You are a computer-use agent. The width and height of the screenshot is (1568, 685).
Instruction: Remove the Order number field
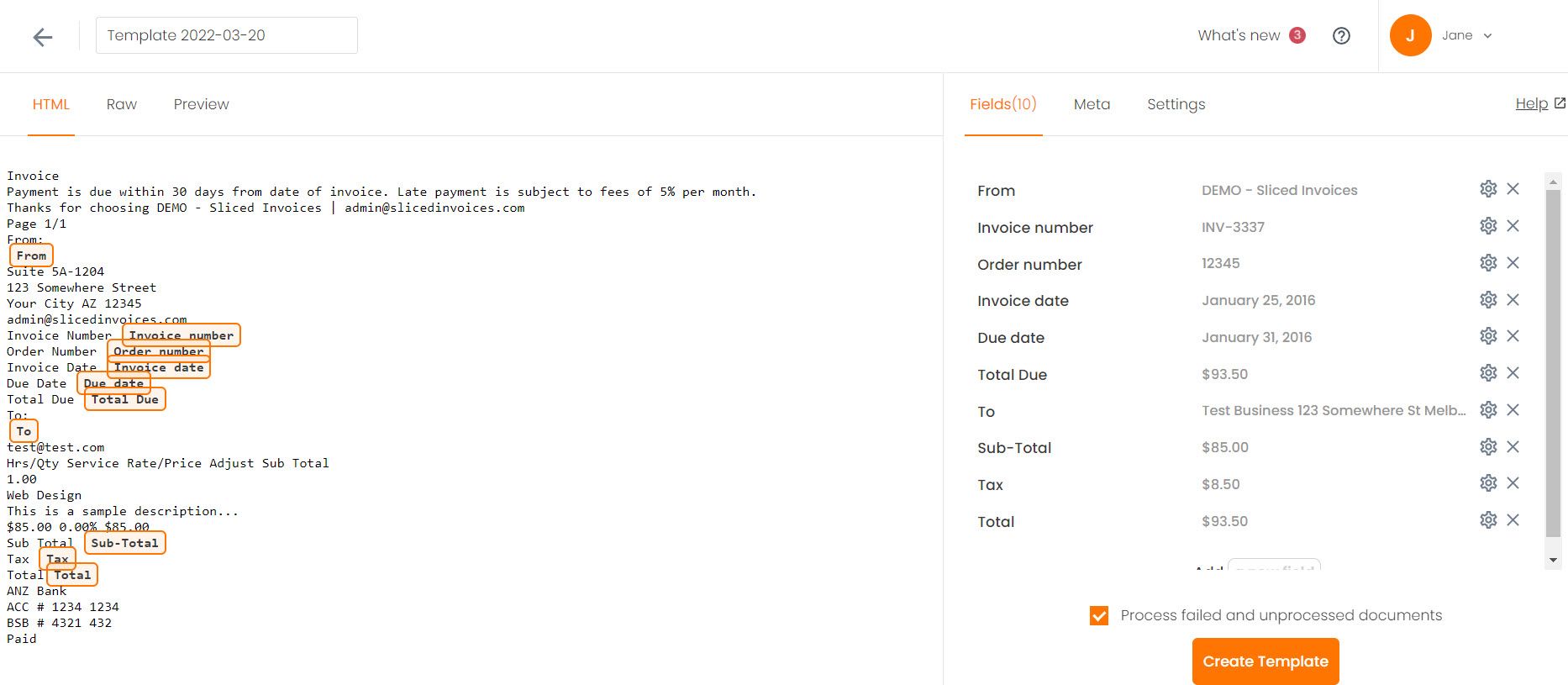coord(1513,263)
